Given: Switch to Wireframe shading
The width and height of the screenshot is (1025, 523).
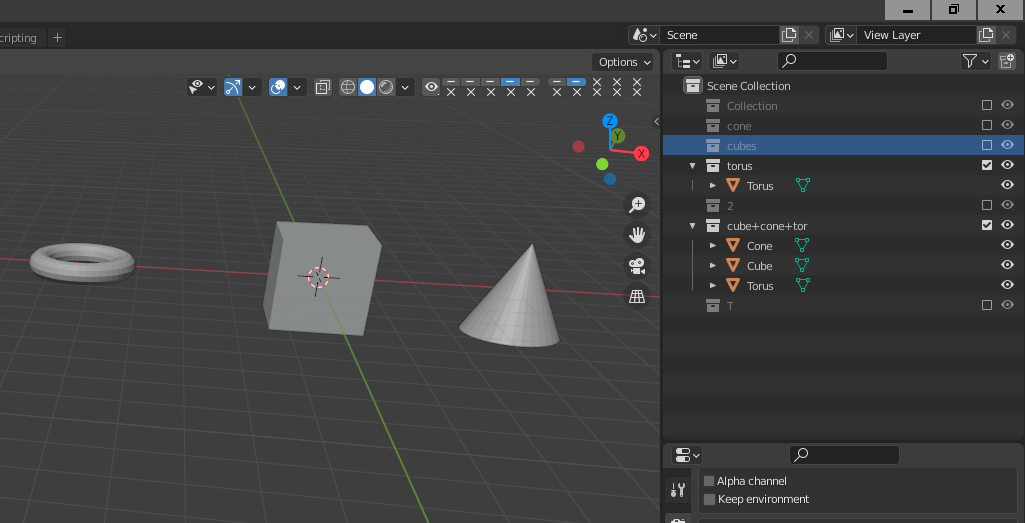Looking at the screenshot, I should pyautogui.click(x=348, y=87).
